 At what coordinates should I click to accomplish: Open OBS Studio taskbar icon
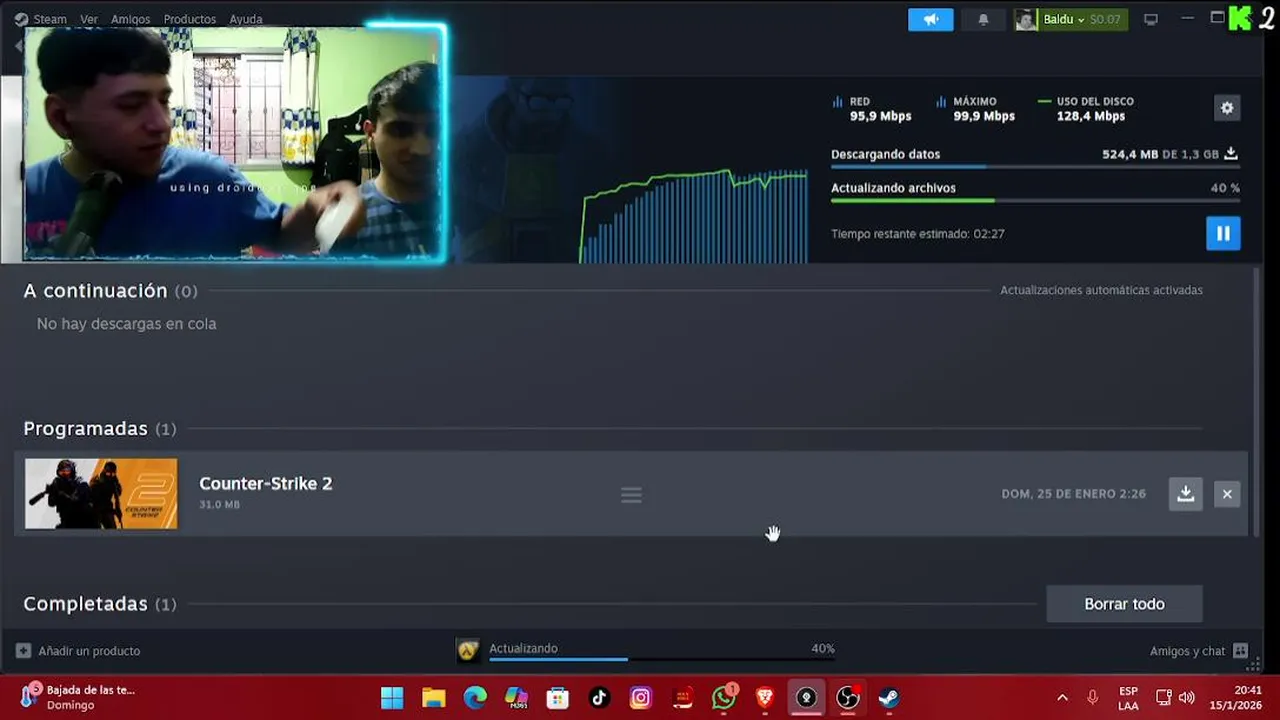pos(848,697)
